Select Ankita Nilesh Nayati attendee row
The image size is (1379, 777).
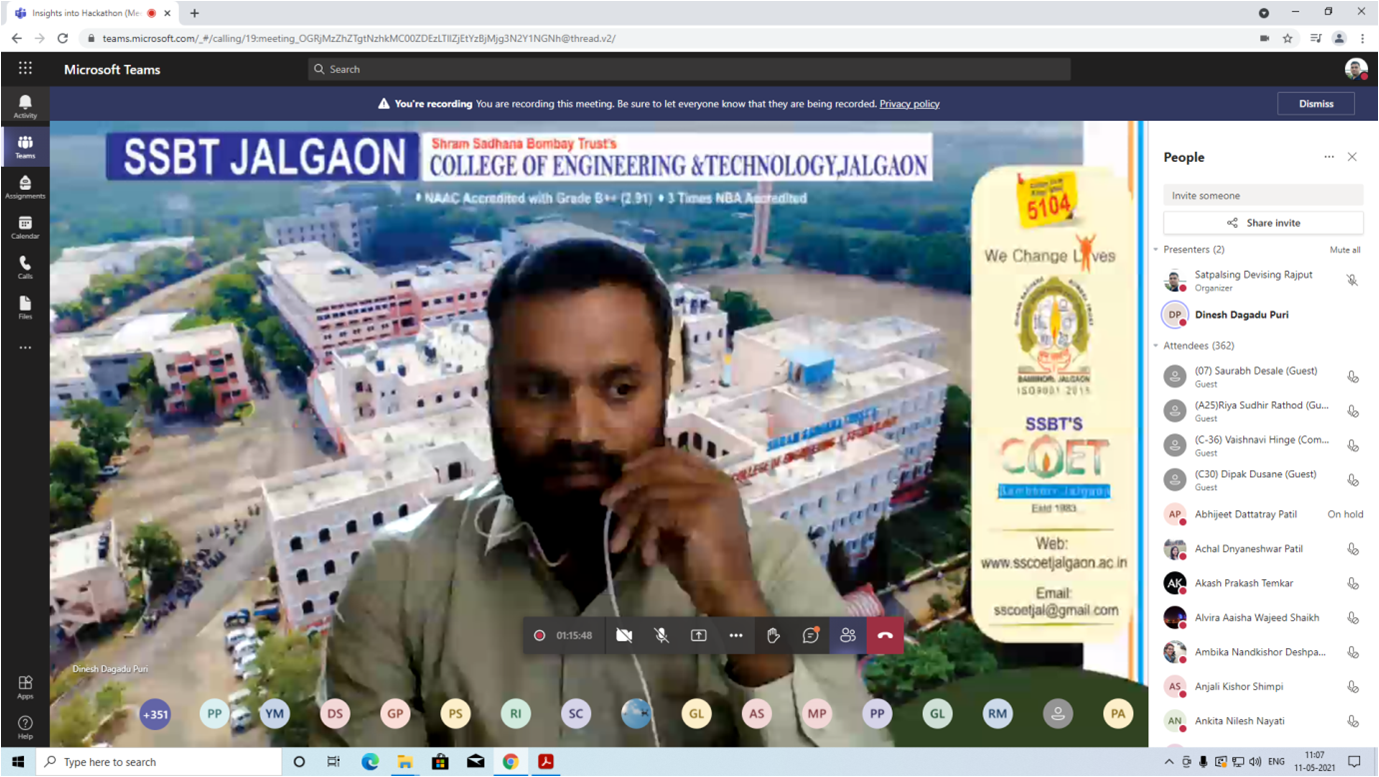(x=1263, y=721)
